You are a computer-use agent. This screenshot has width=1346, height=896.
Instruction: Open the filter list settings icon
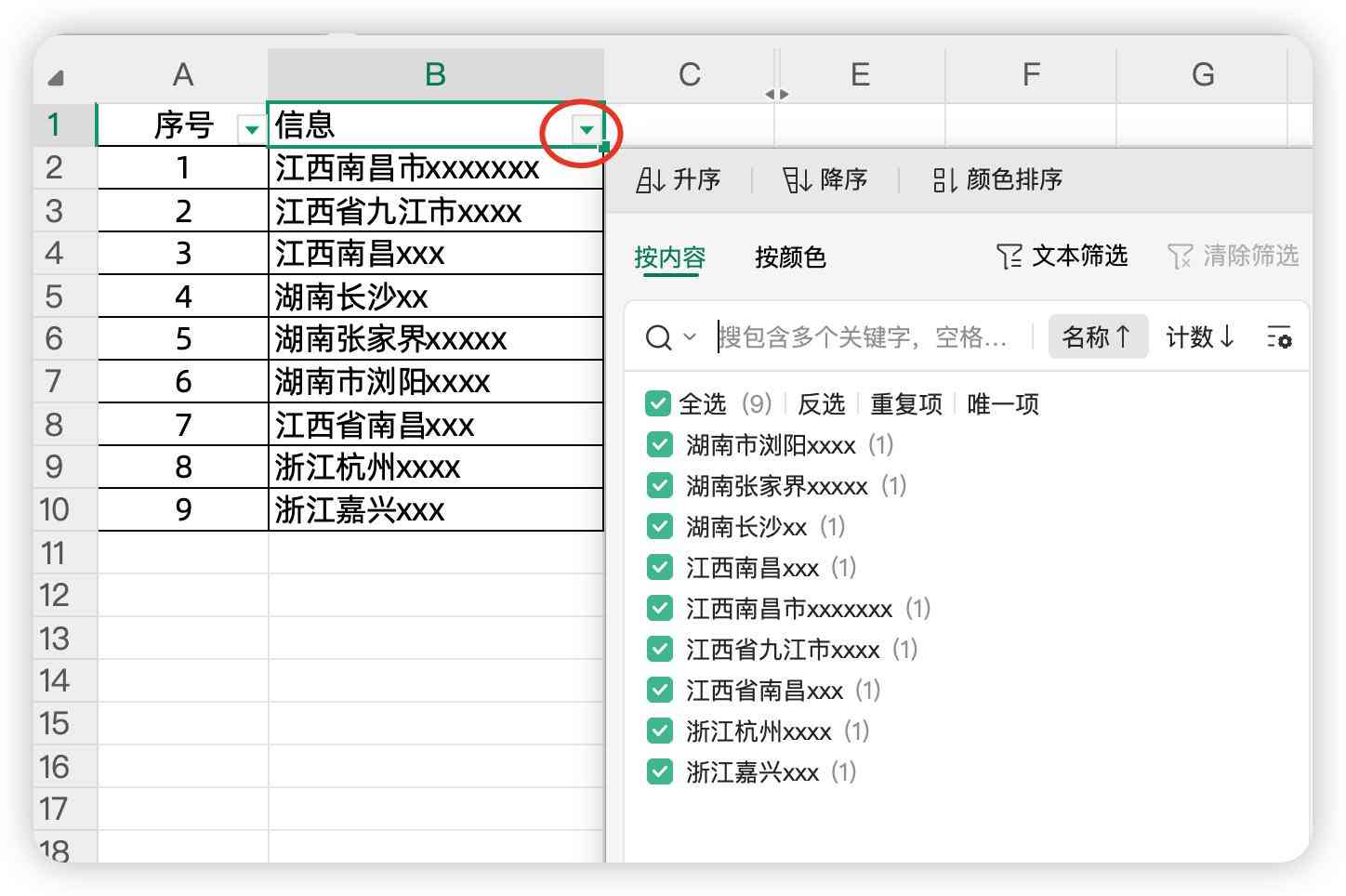[x=1281, y=338]
